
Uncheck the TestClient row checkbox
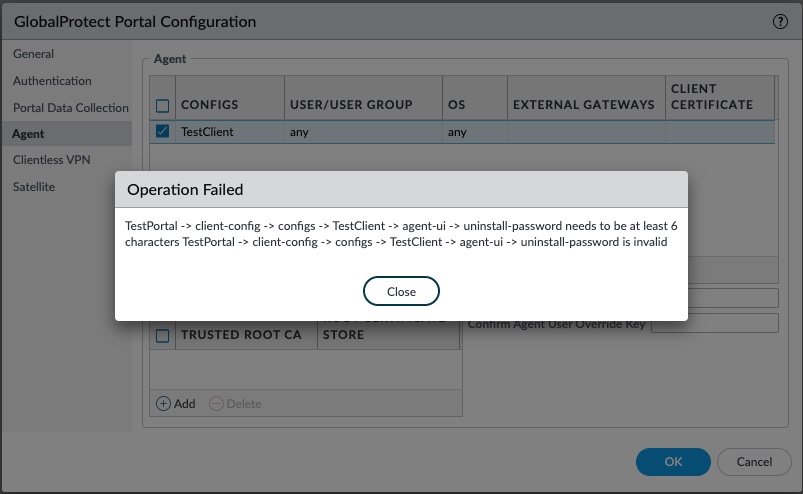coord(163,131)
